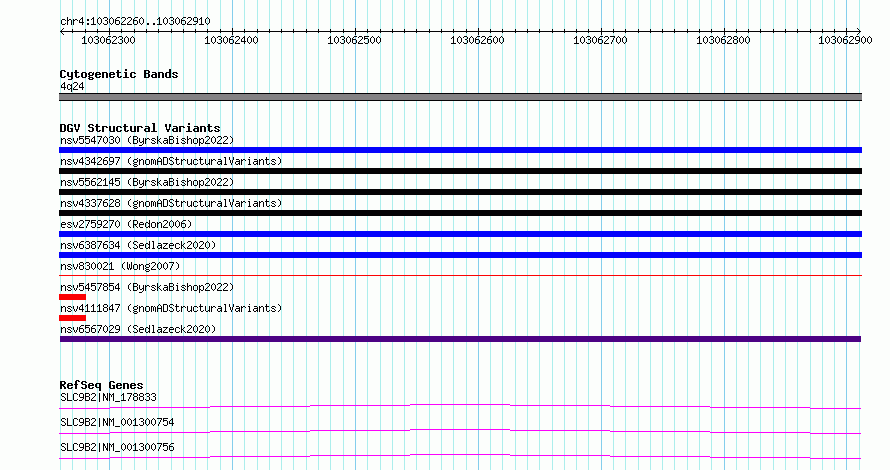Click the short red bar for nsv5457854
The height and width of the screenshot is (470, 890).
[x=72, y=297]
